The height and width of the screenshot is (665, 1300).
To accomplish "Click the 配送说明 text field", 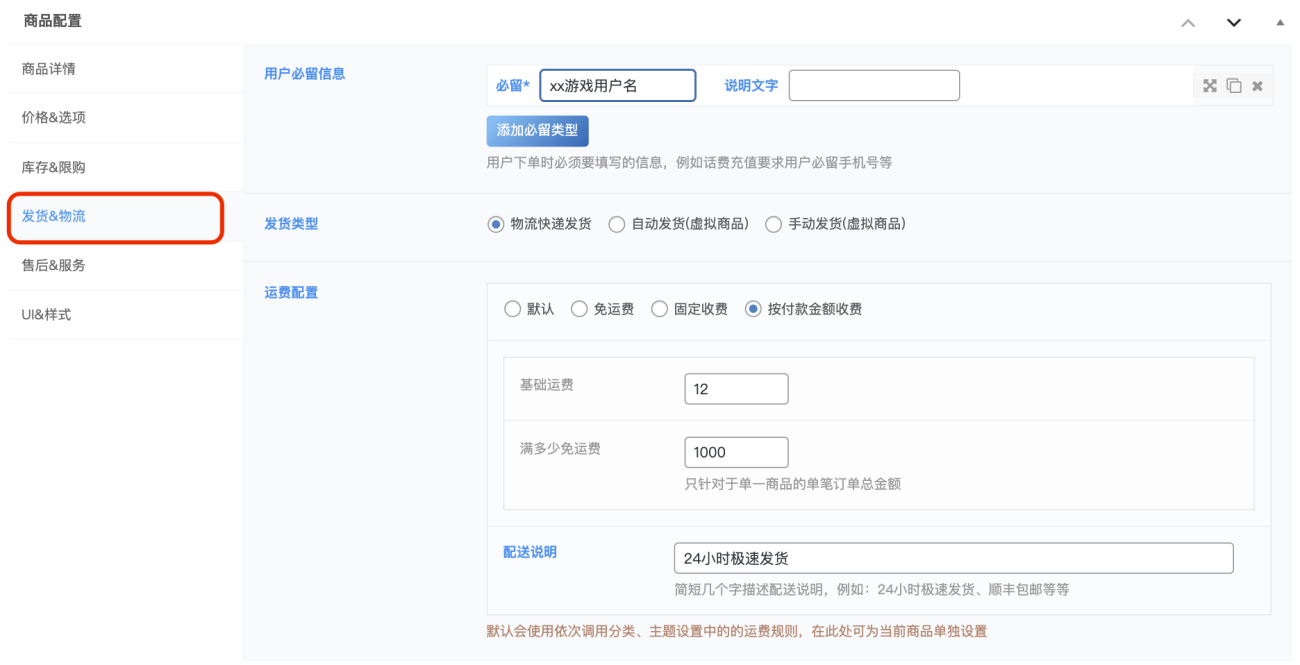I will pyautogui.click(x=953, y=558).
